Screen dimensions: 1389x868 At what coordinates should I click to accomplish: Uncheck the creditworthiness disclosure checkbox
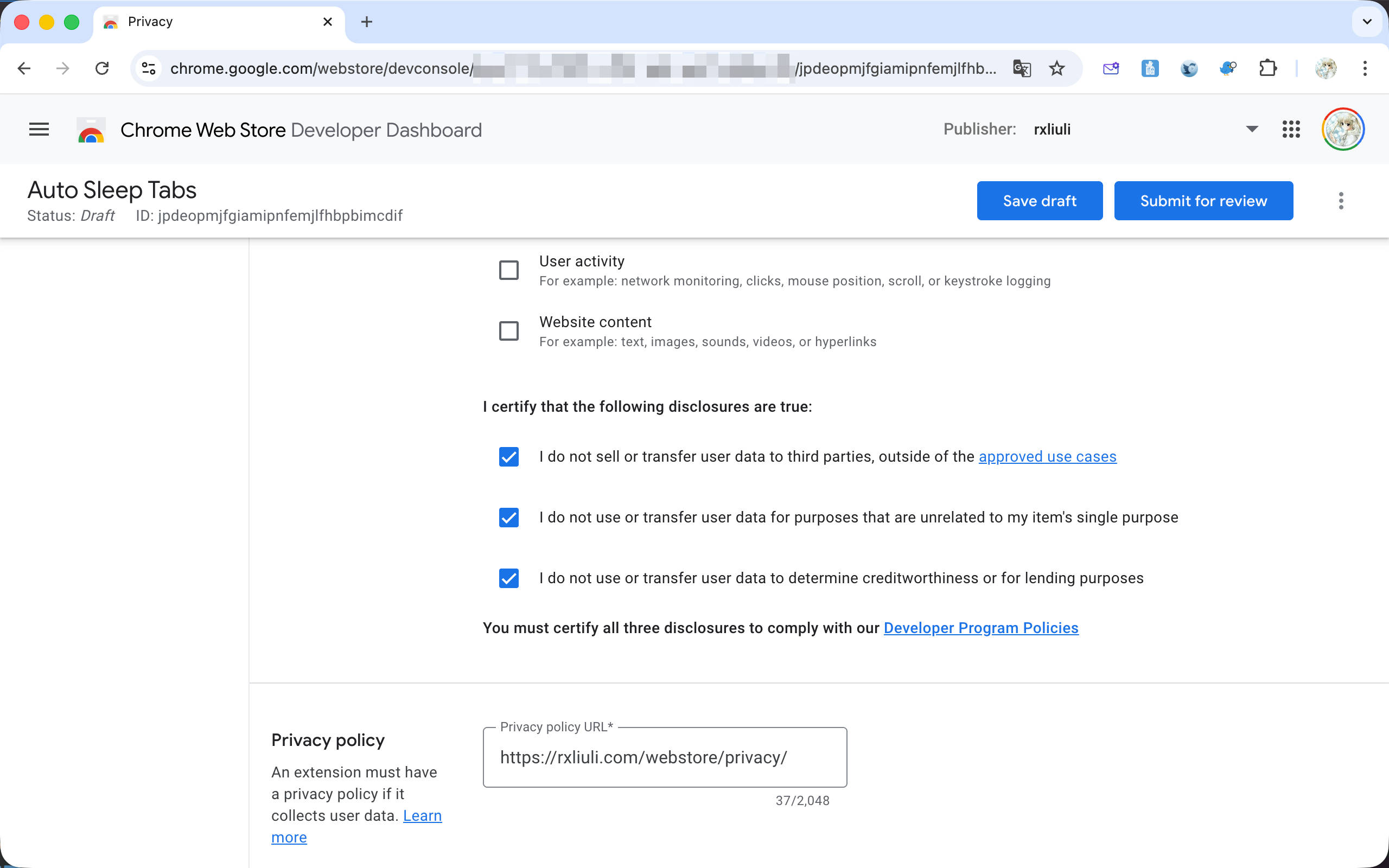pos(508,578)
